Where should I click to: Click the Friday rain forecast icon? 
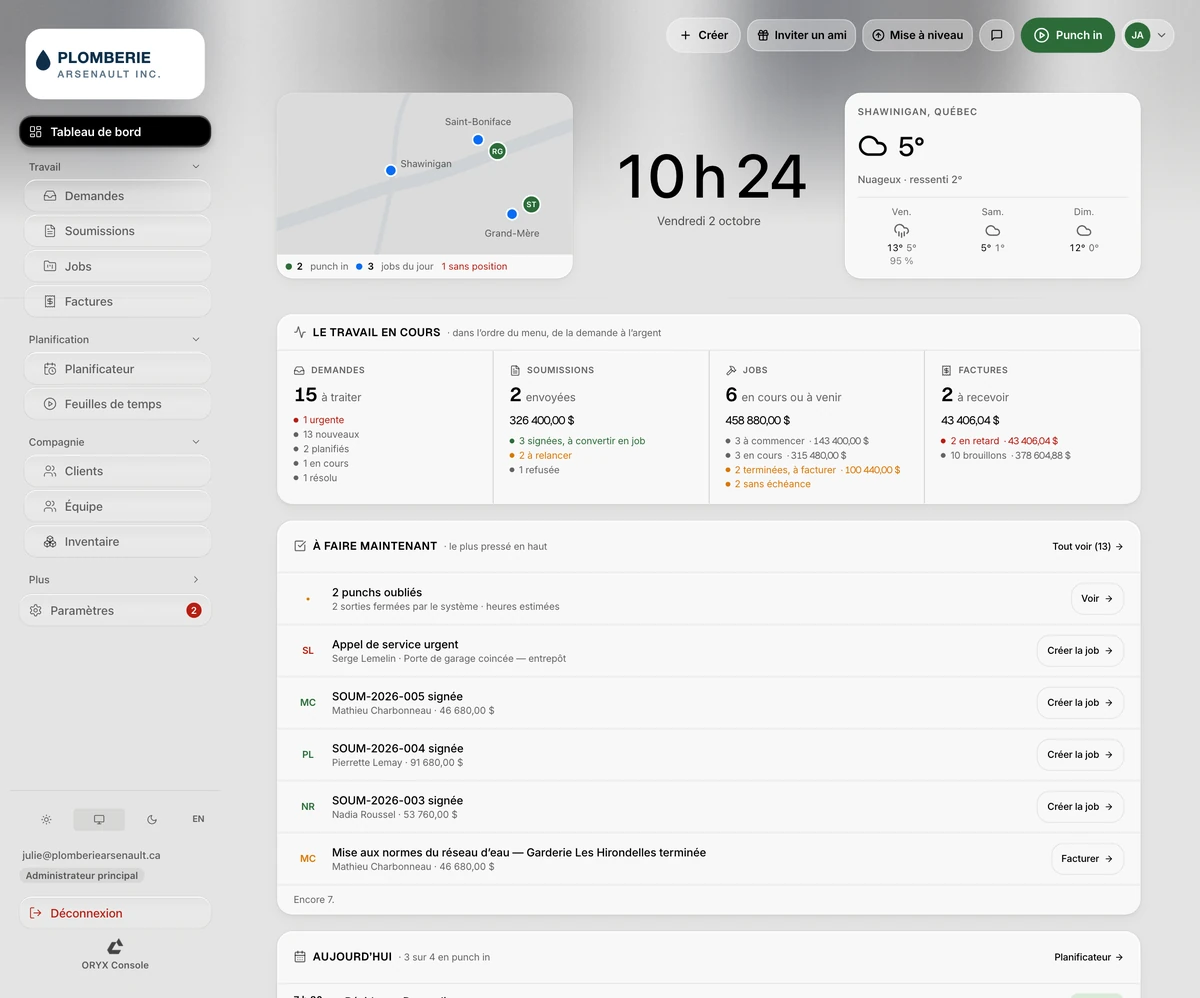click(901, 231)
